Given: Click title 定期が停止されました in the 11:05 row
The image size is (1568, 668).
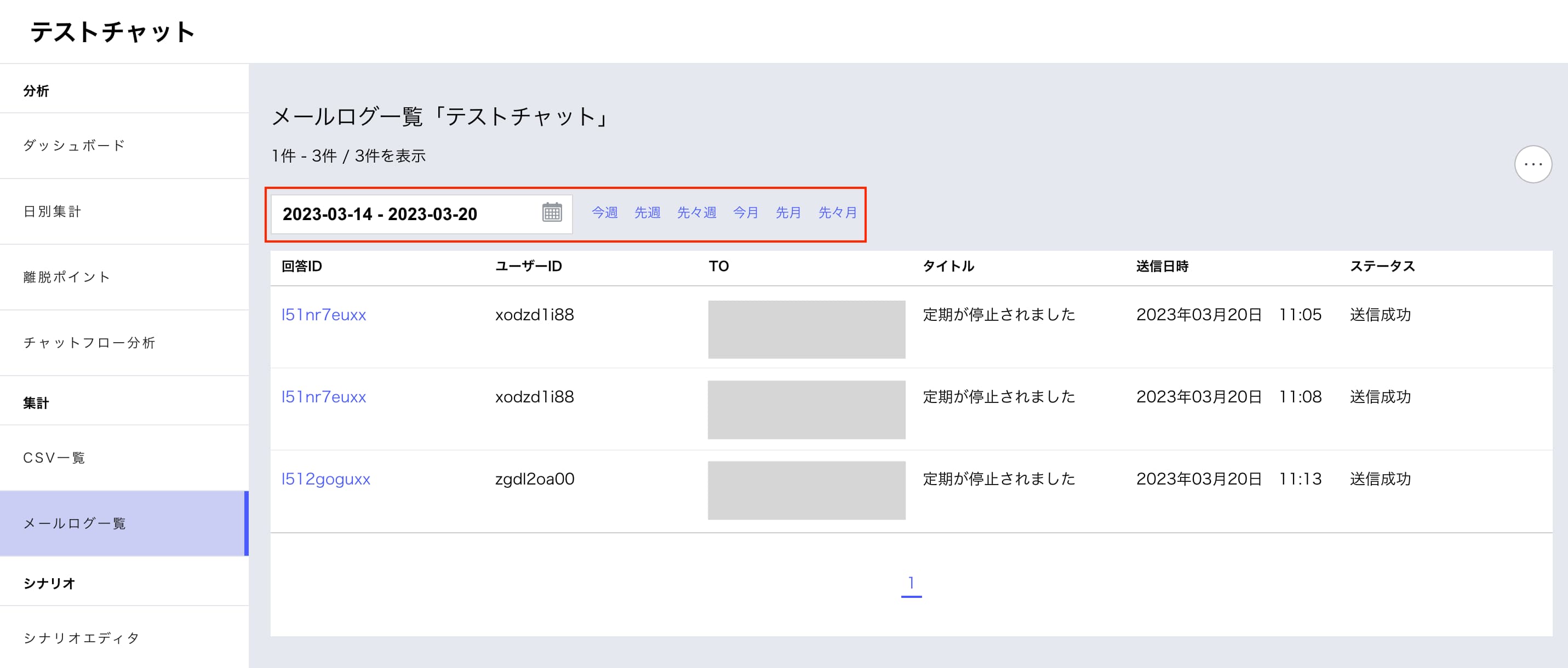Looking at the screenshot, I should click(999, 315).
